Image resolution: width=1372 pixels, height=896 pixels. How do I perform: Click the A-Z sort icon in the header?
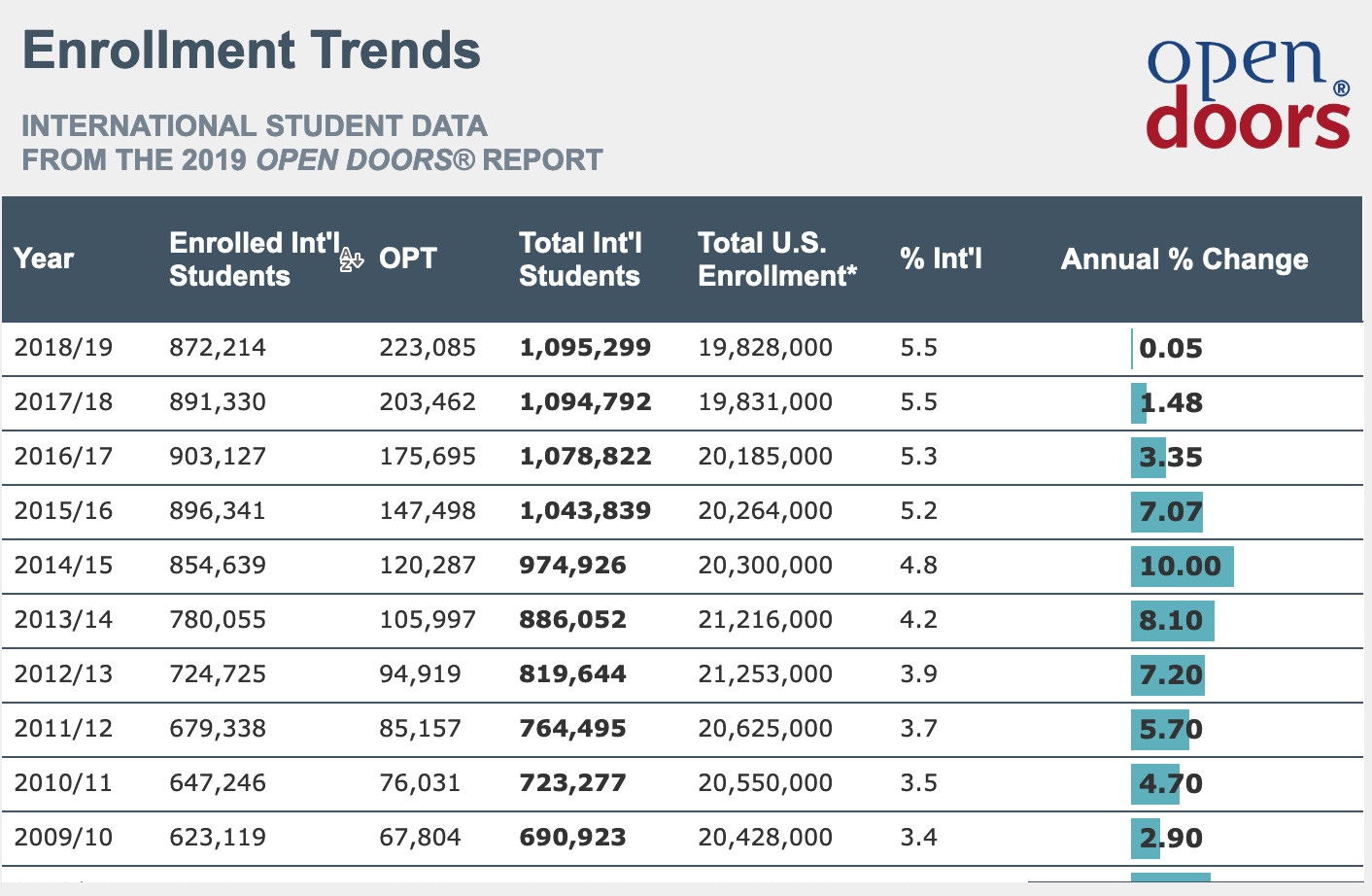pos(351,259)
